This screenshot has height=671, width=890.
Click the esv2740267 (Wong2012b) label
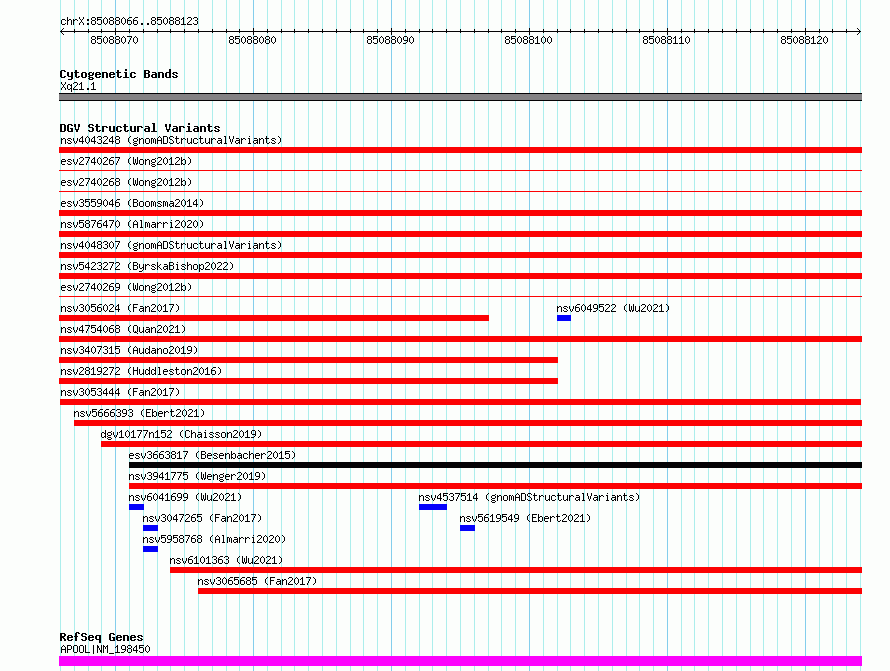pyautogui.click(x=126, y=161)
